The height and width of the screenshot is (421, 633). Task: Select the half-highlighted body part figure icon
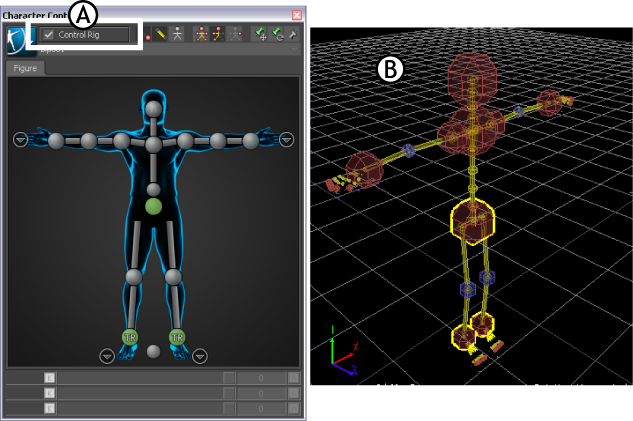click(x=216, y=34)
